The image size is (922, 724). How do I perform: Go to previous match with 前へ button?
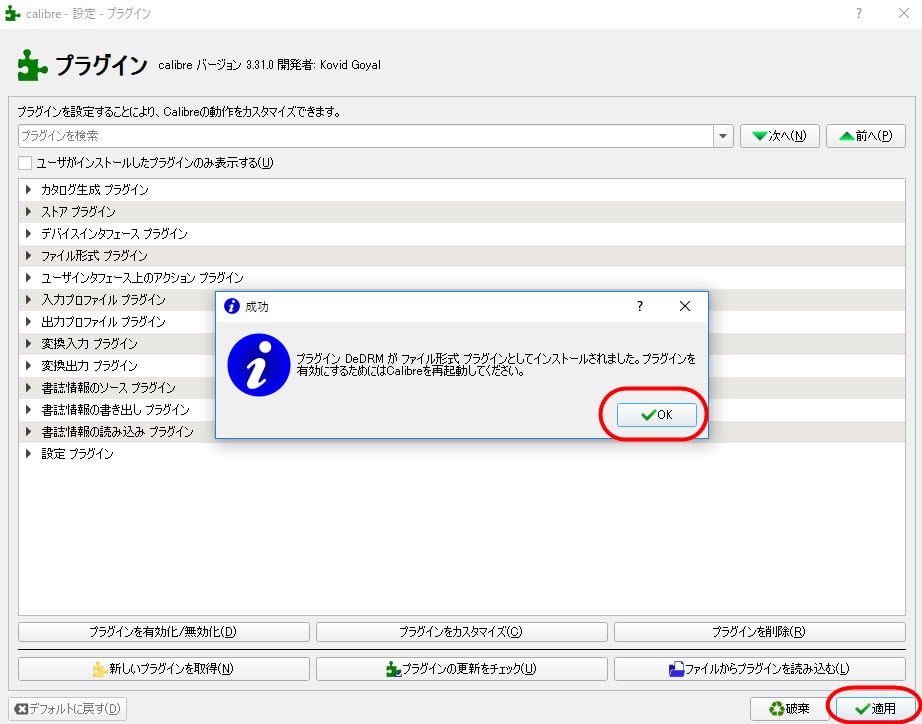(866, 136)
